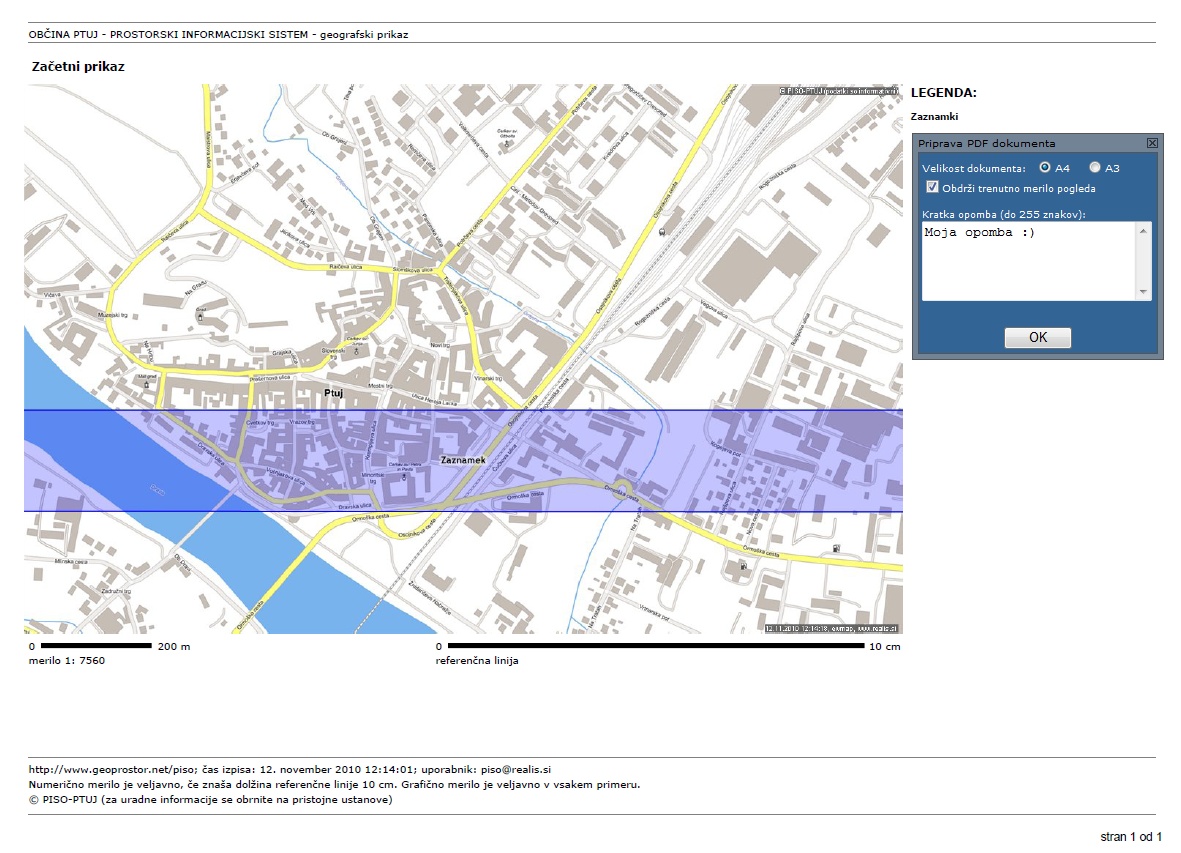Click into the Kratka opomba text box
Image resolution: width=1181 pixels, height=853 pixels.
tap(1028, 260)
